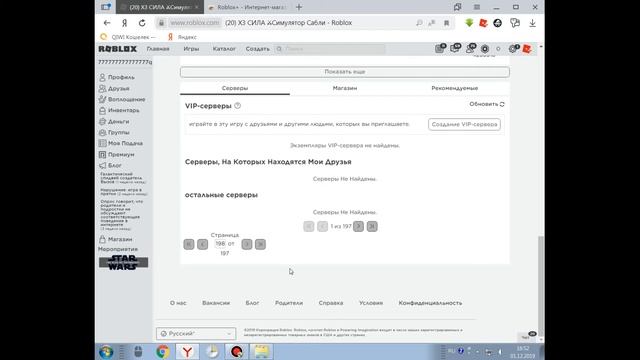Open Магазин in the sidebar
The height and width of the screenshot is (360, 640).
pyautogui.click(x=116, y=239)
